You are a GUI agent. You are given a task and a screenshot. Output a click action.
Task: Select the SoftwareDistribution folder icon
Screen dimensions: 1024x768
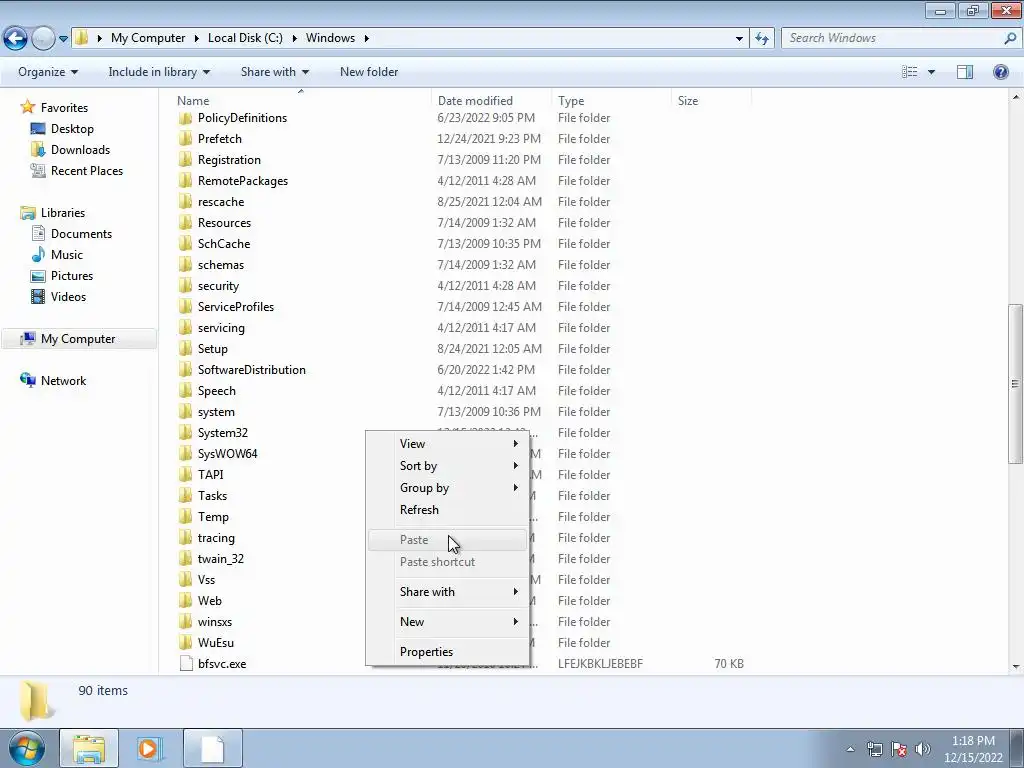[x=185, y=370]
